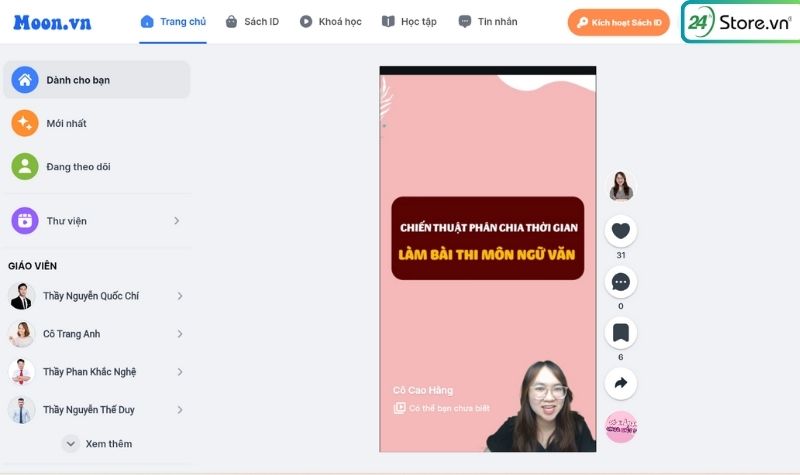
Task: Switch to the Học tập tab
Action: pyautogui.click(x=409, y=22)
